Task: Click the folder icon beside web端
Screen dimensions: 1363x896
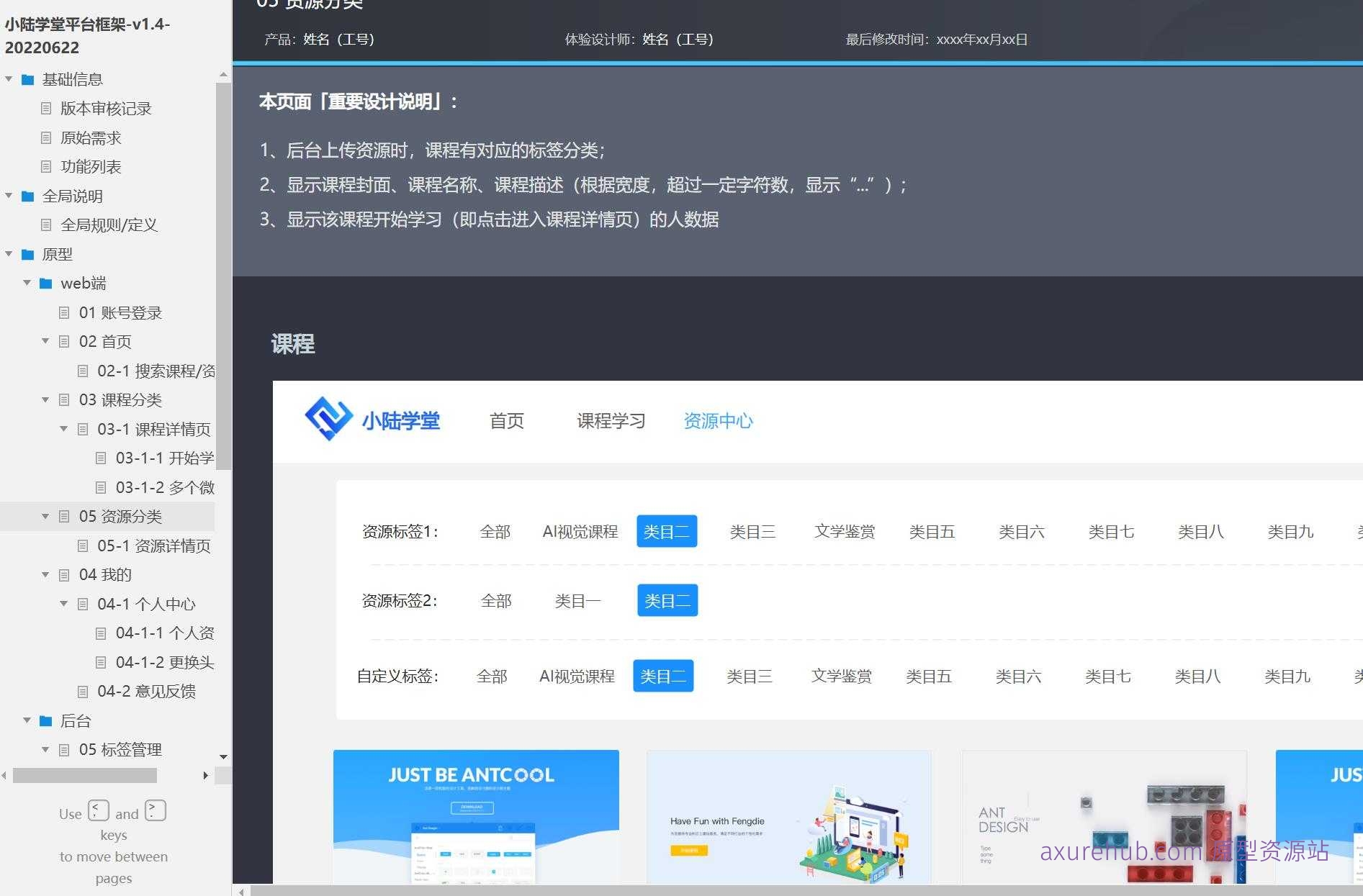Action: click(45, 283)
